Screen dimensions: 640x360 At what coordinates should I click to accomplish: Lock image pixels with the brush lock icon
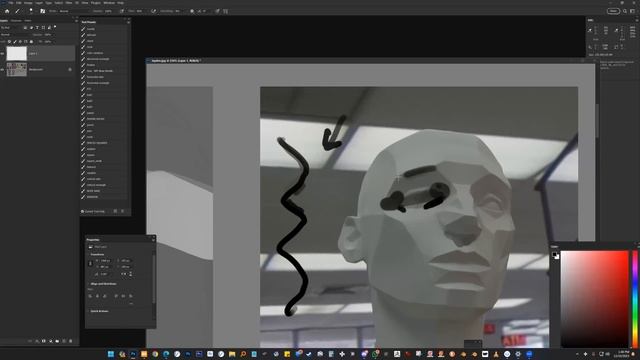tap(15, 42)
